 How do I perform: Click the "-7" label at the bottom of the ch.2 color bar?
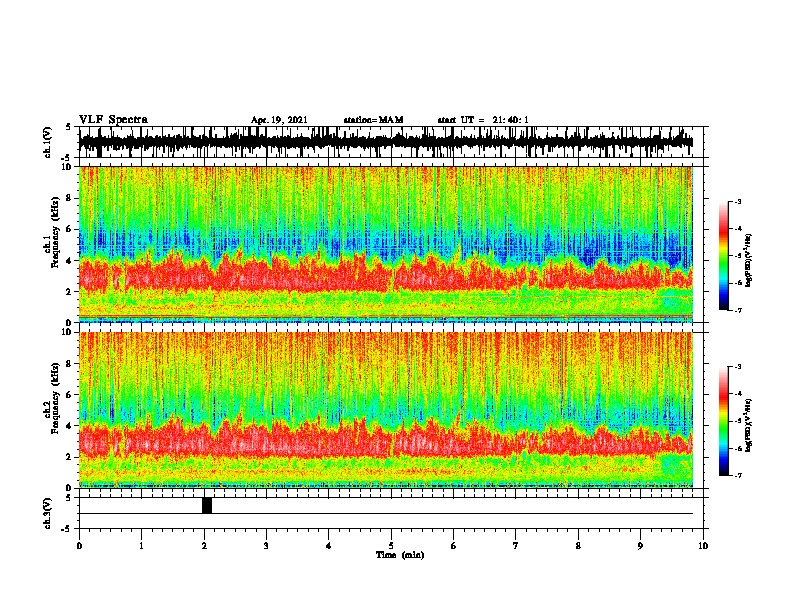pyautogui.click(x=738, y=475)
